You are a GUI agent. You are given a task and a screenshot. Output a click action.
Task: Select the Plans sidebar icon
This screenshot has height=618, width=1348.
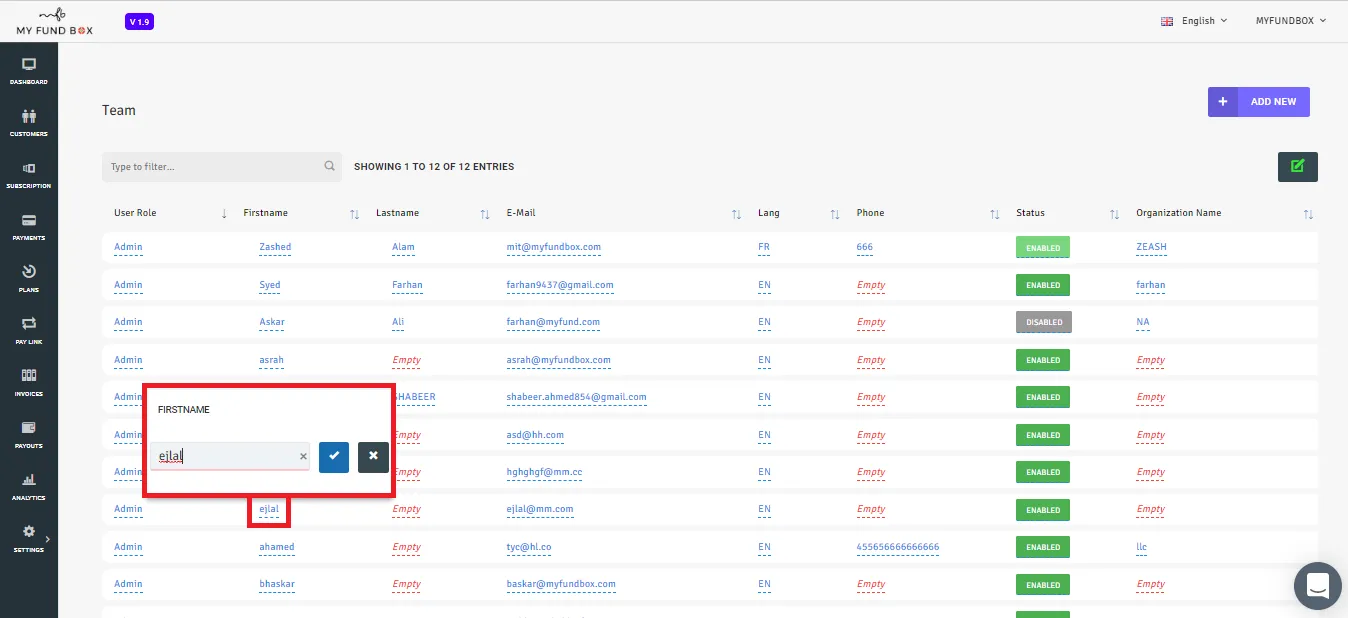tap(29, 278)
